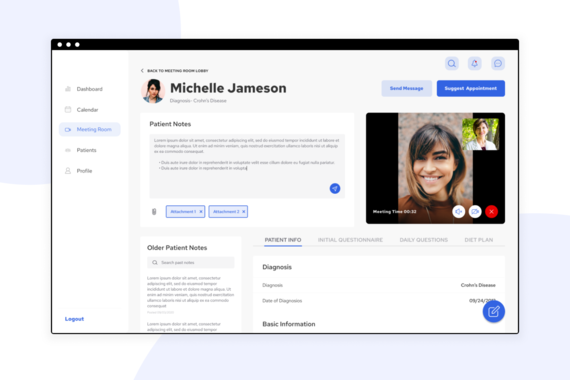
Task: Switch to Daily Questions tab
Action: click(424, 240)
